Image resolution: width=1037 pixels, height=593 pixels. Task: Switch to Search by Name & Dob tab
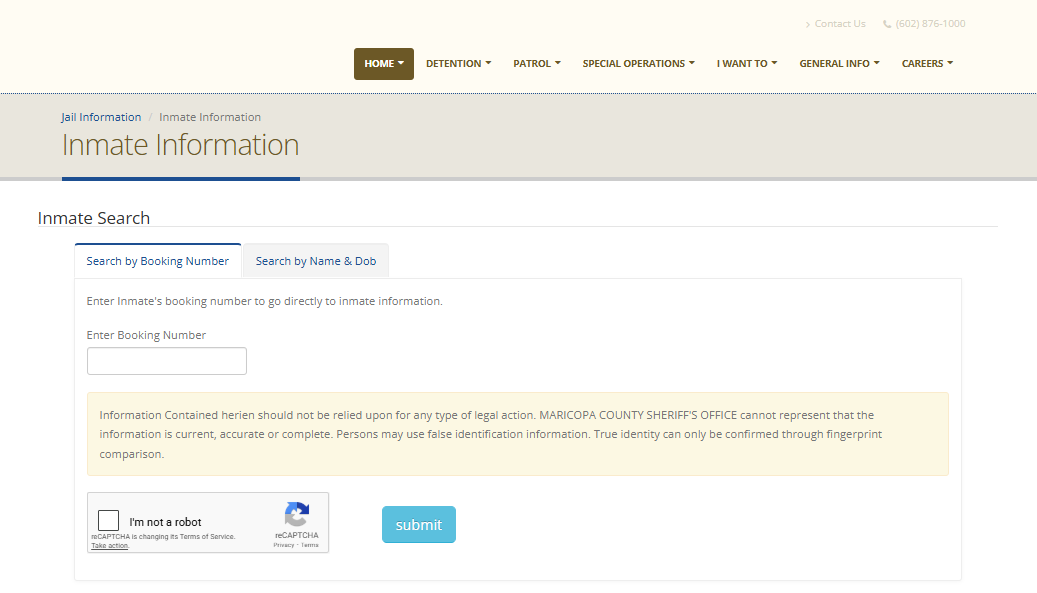pos(316,261)
